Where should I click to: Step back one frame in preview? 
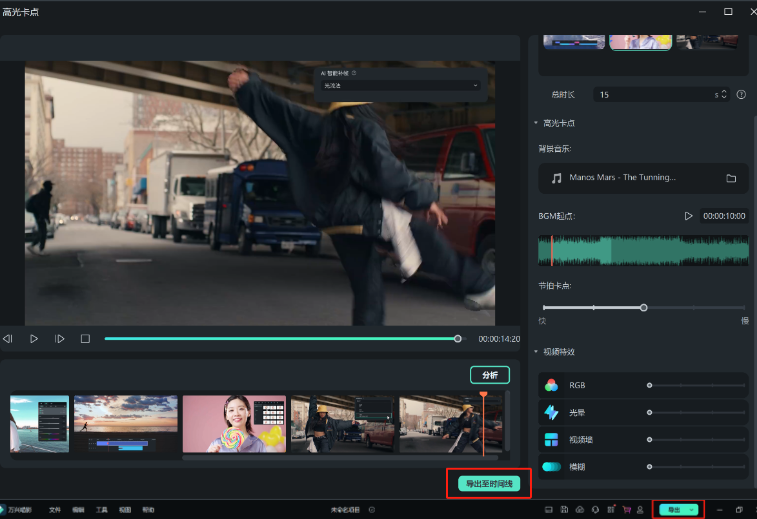[x=8, y=339]
